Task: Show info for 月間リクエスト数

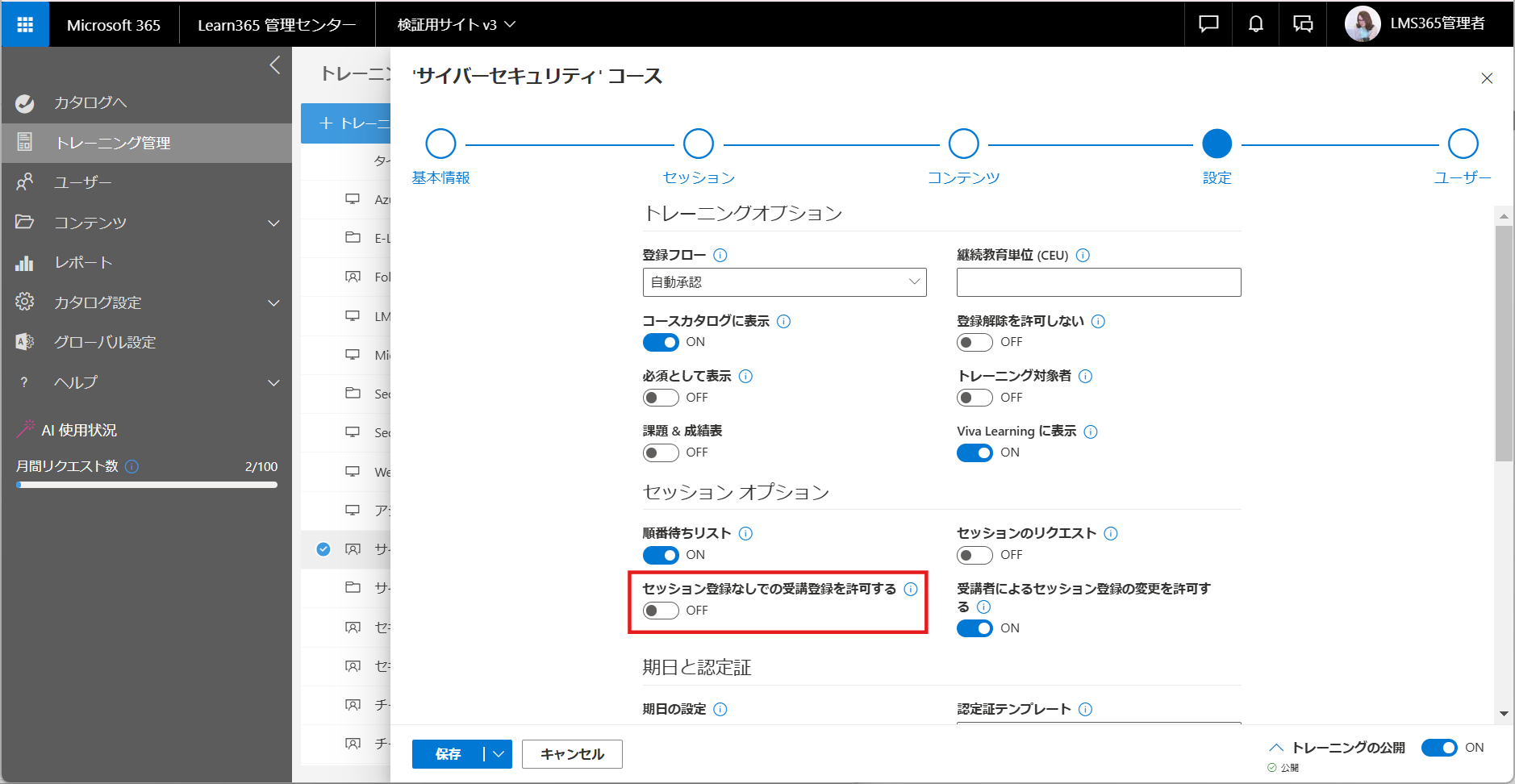Action: [x=132, y=466]
